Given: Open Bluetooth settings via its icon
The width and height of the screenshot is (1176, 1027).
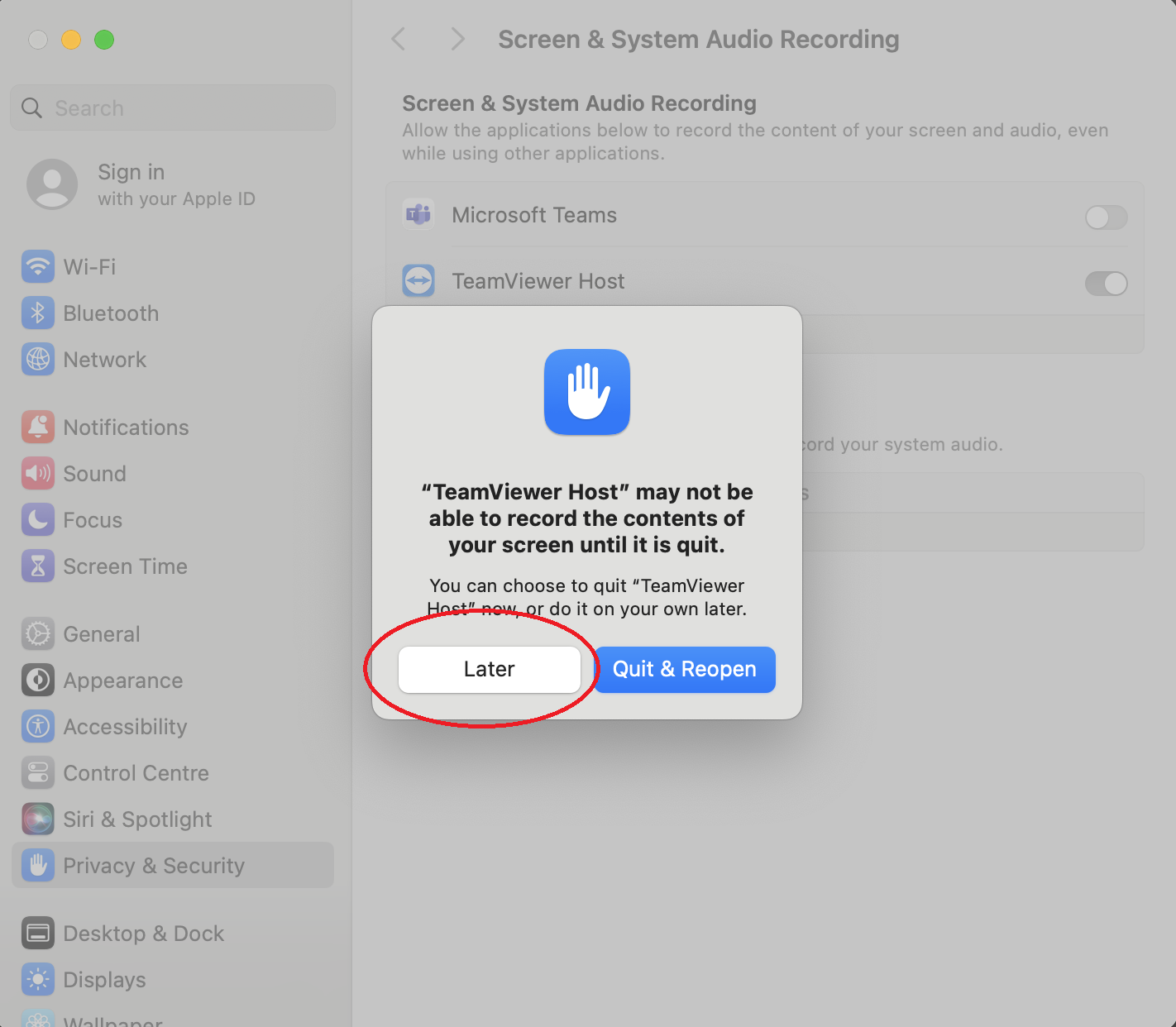Looking at the screenshot, I should (x=38, y=313).
